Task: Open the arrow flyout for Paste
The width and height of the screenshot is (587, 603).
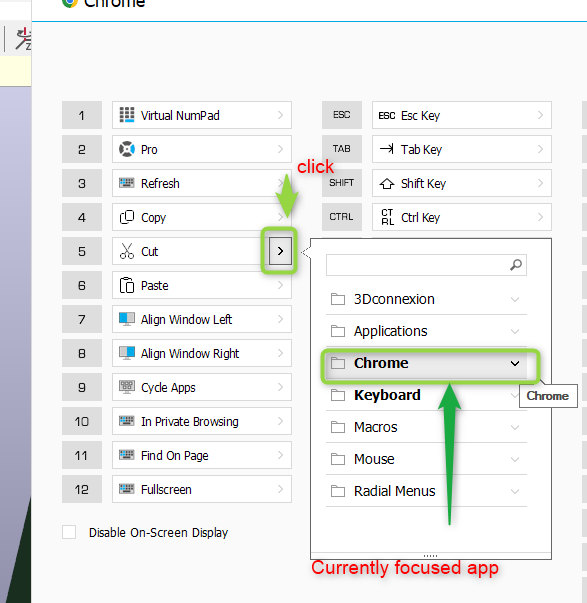Action: click(280, 285)
